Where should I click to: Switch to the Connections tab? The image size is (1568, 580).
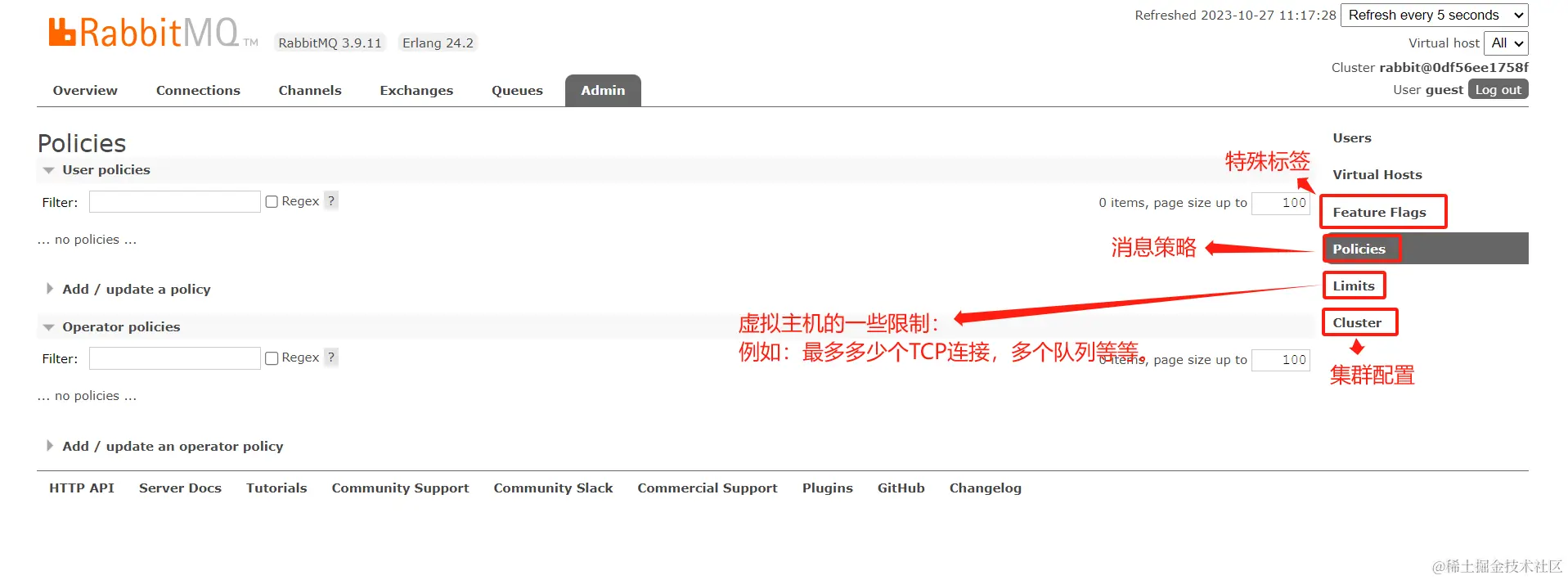tap(198, 91)
